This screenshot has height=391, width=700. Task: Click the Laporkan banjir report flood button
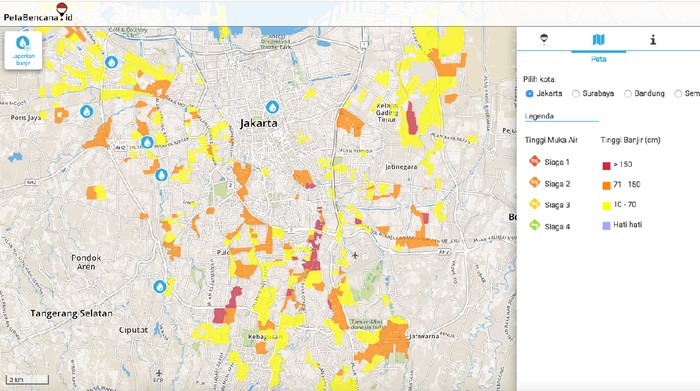pyautogui.click(x=23, y=50)
